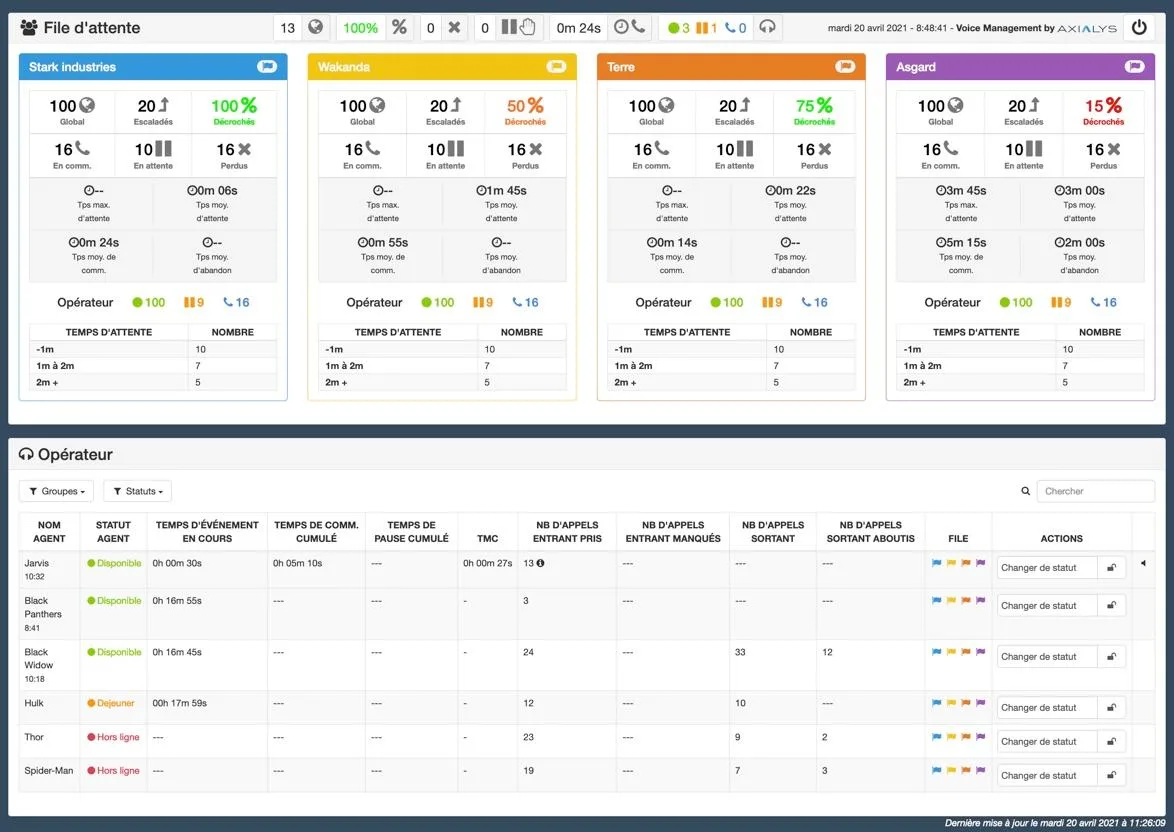Open the flag icon on Asgard card
Image resolution: width=1174 pixels, height=832 pixels.
coord(1134,67)
